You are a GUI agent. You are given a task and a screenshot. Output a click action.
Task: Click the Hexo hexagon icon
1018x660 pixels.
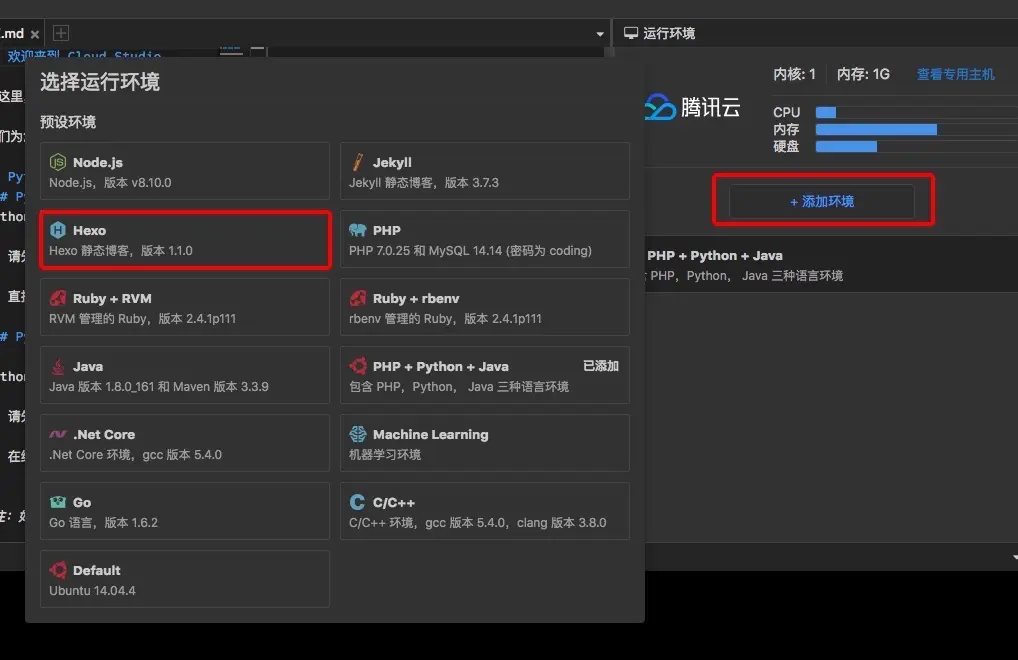pyautogui.click(x=58, y=230)
